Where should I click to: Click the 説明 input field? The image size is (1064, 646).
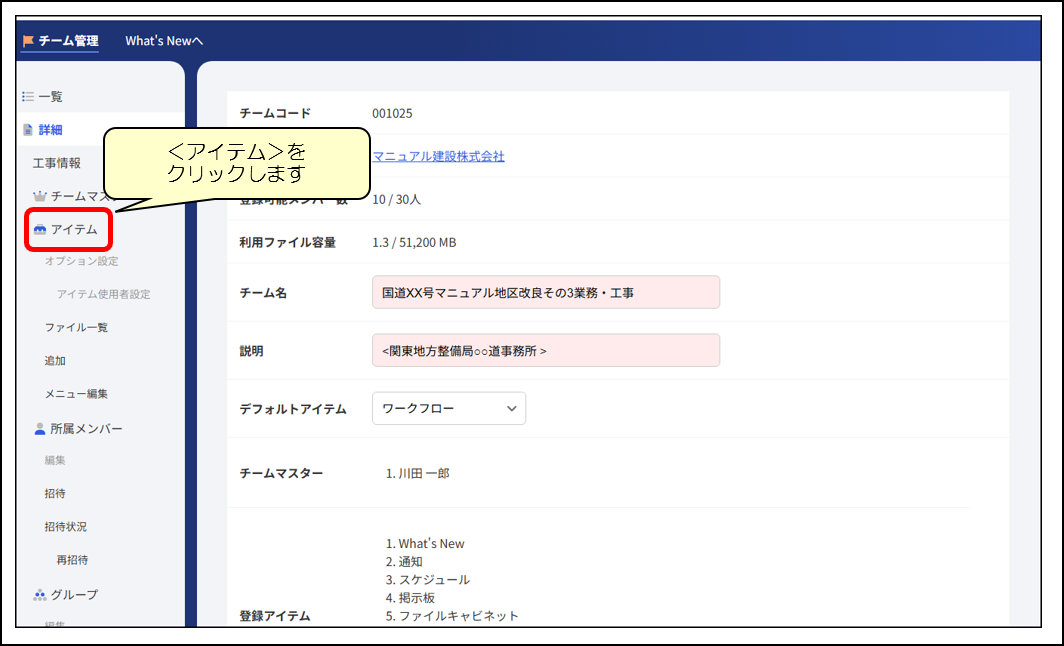click(546, 350)
